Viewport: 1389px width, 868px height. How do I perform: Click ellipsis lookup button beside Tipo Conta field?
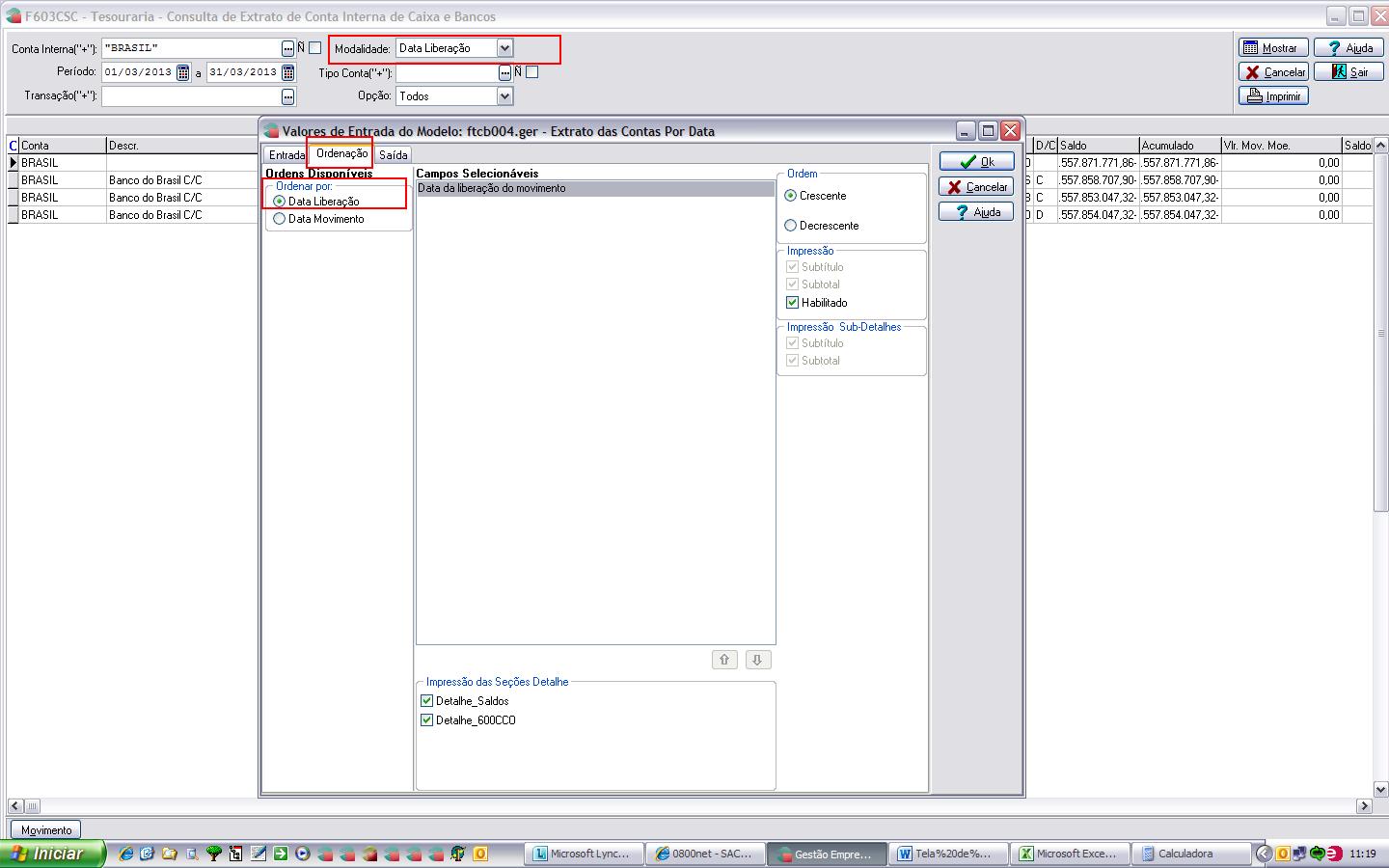pyautogui.click(x=504, y=72)
